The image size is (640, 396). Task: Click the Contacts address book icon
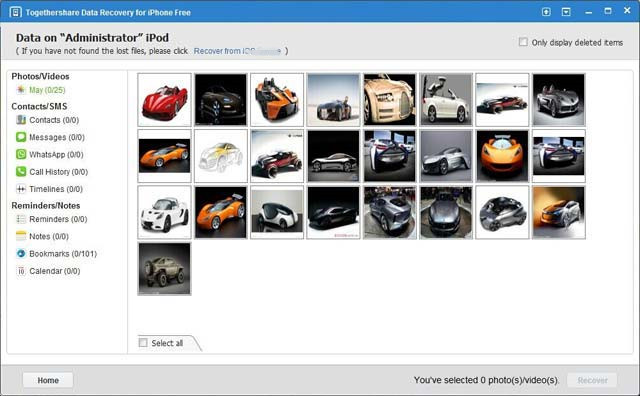pyautogui.click(x=21, y=120)
